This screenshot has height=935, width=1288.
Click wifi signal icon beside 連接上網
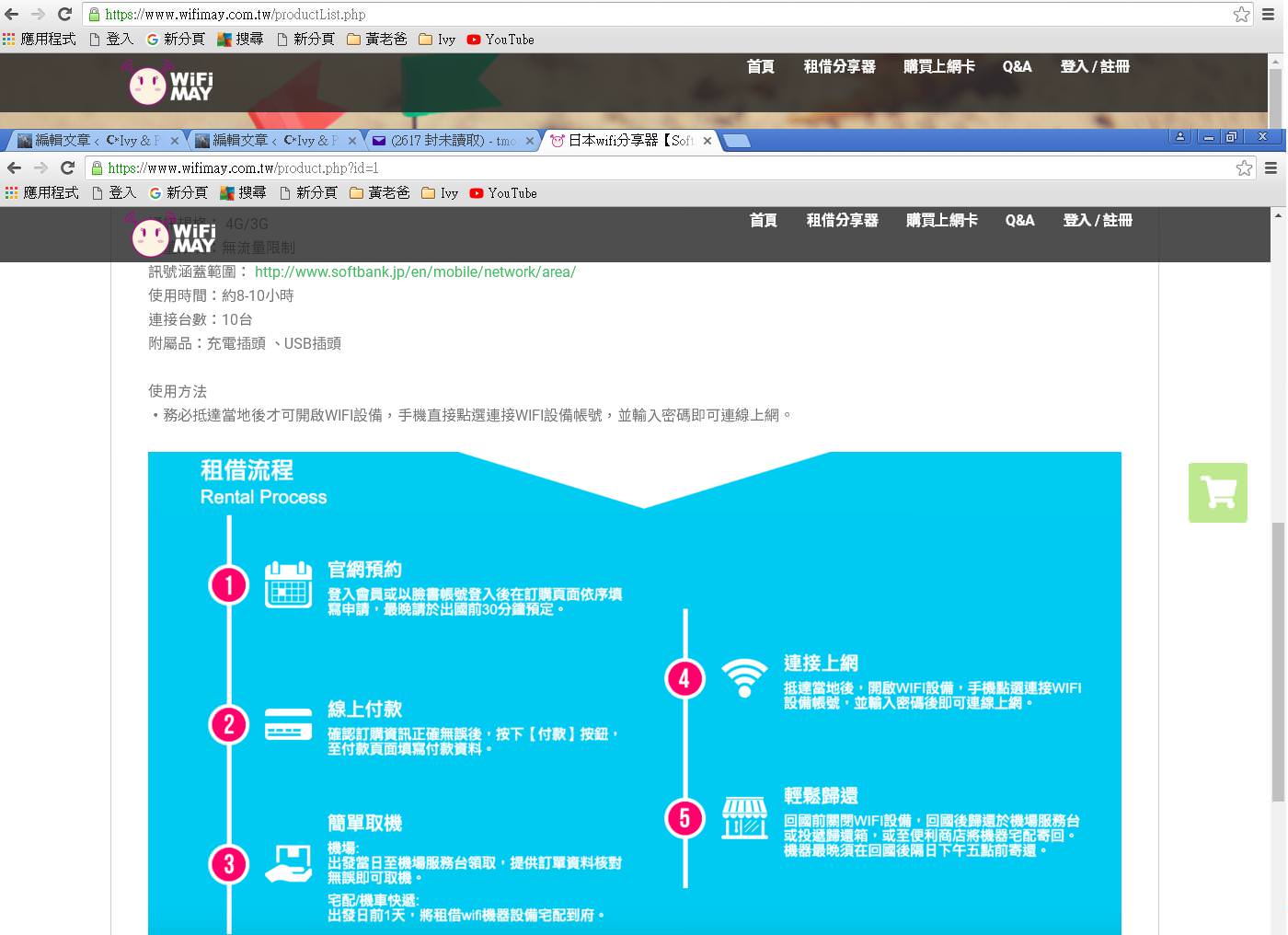tap(744, 678)
